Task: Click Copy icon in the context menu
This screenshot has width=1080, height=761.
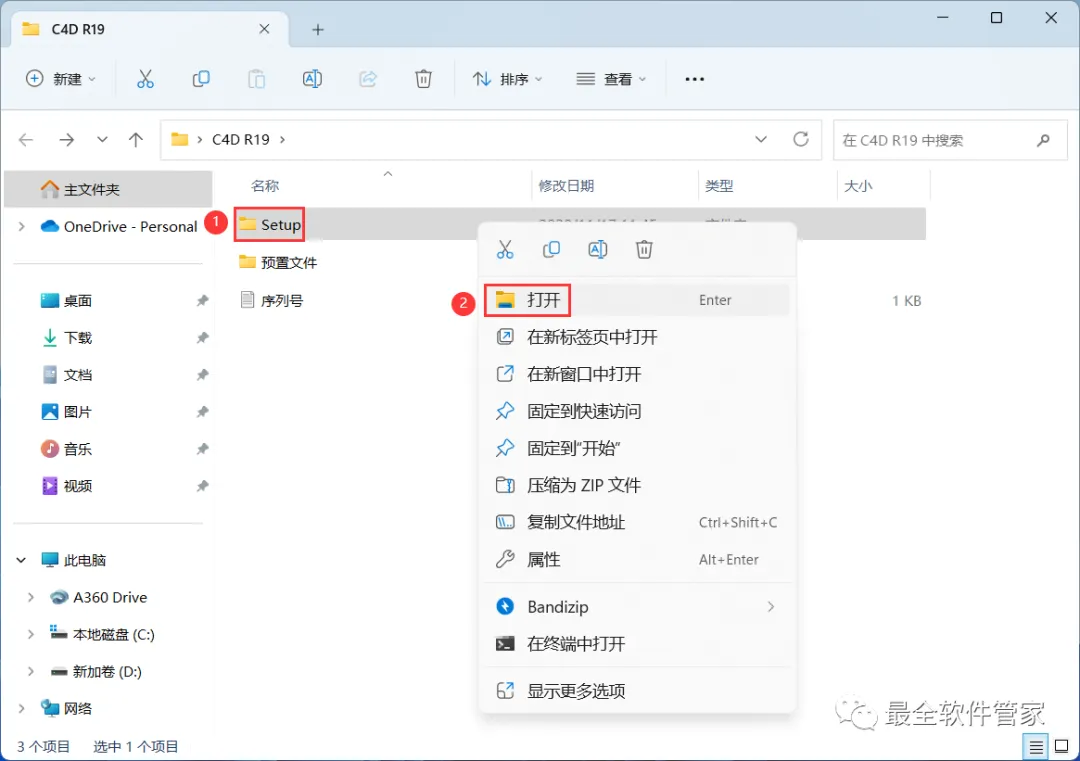Action: point(551,249)
